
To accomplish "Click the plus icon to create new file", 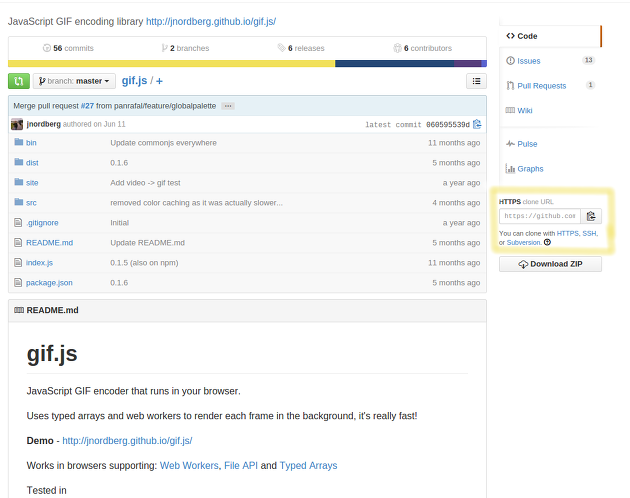I will pos(160,81).
